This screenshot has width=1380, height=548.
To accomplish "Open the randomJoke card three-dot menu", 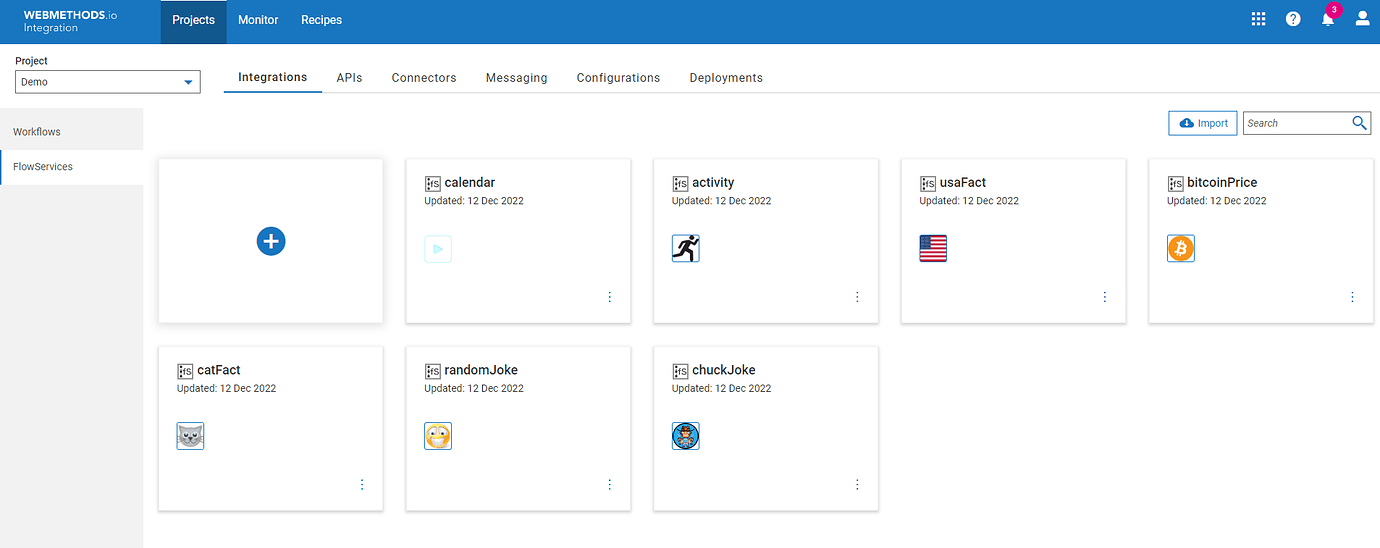I will click(x=610, y=485).
